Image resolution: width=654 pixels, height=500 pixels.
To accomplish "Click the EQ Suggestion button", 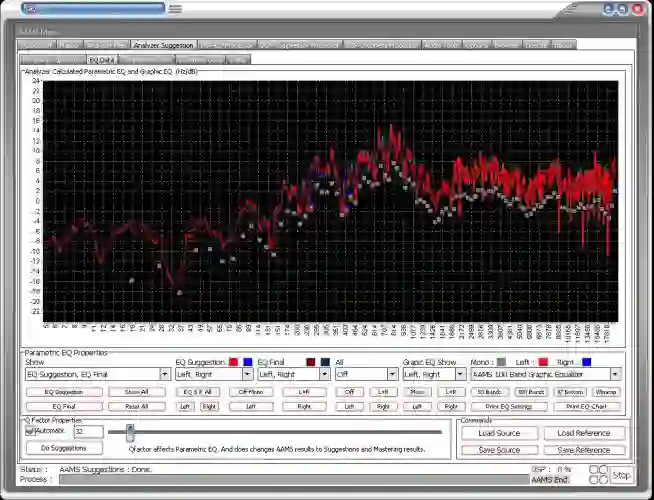I will [64, 392].
